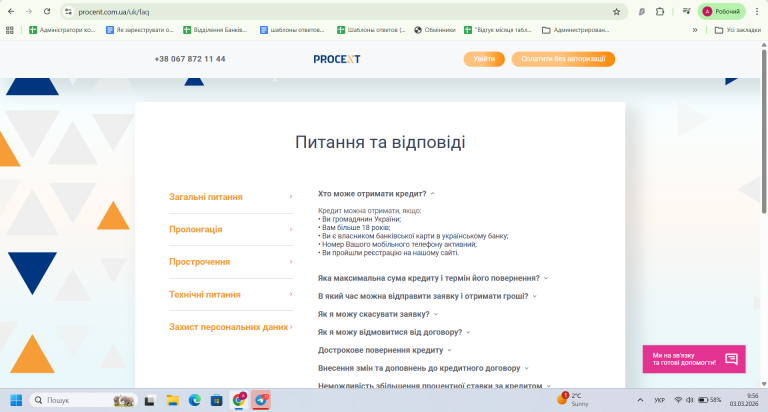
Task: Click the vertical page scrollbar thumb
Action: [764, 131]
